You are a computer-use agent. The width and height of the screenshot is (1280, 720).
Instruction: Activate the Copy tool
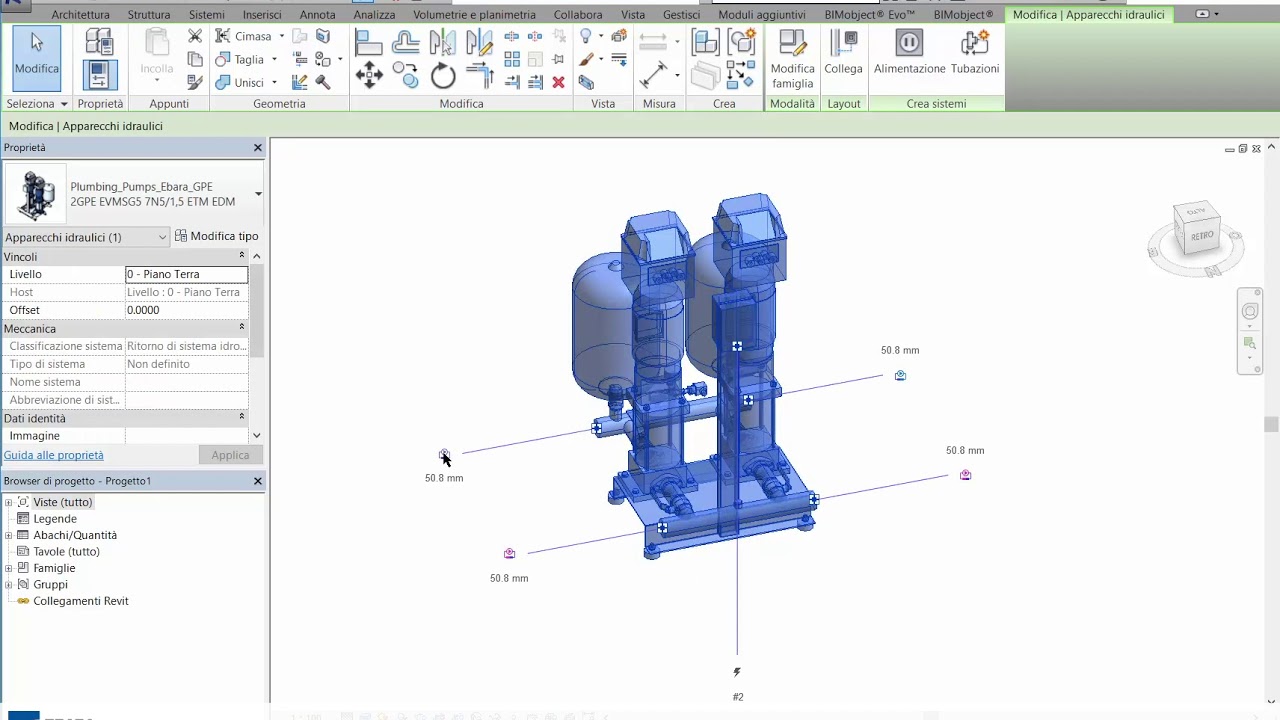point(406,75)
